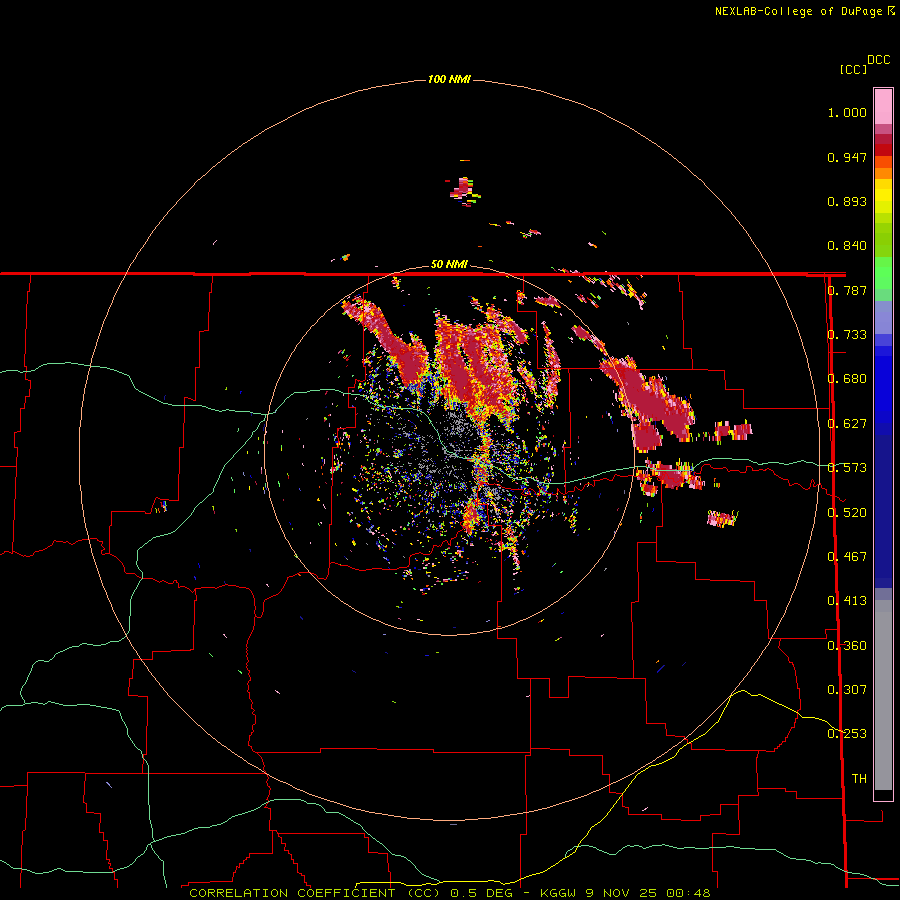Viewport: 900px width, 900px height.
Task: Click the 0.893 scale value
Action: tap(847, 201)
